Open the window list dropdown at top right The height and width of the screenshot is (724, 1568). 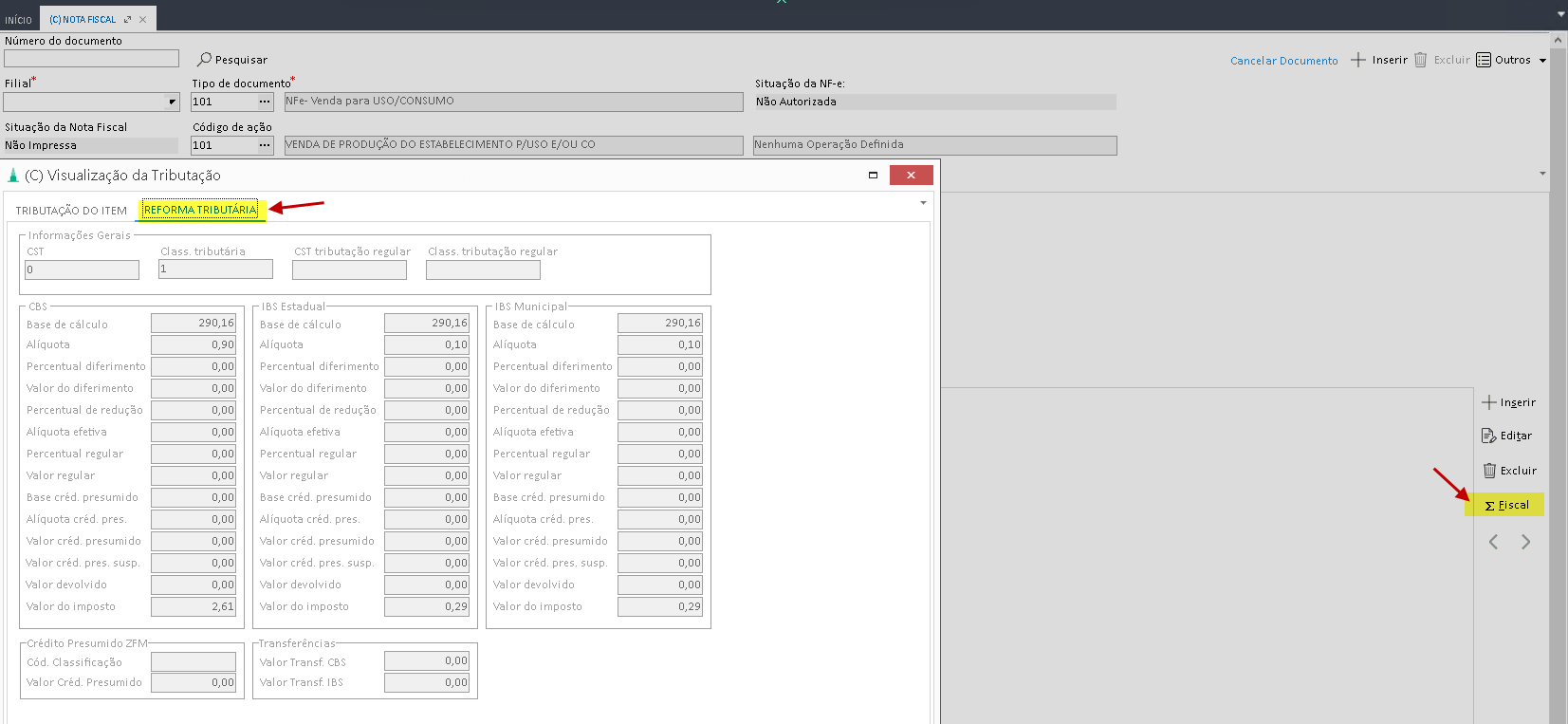point(1560,14)
